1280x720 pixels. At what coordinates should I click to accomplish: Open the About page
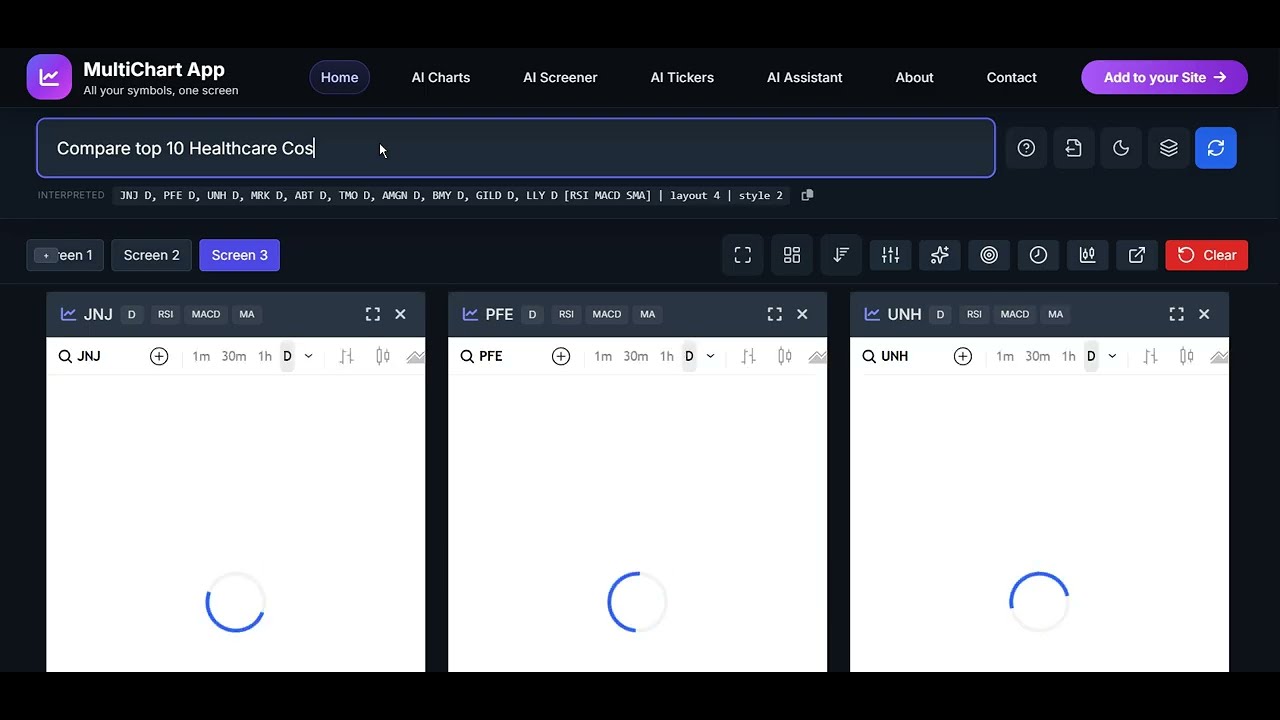click(914, 77)
